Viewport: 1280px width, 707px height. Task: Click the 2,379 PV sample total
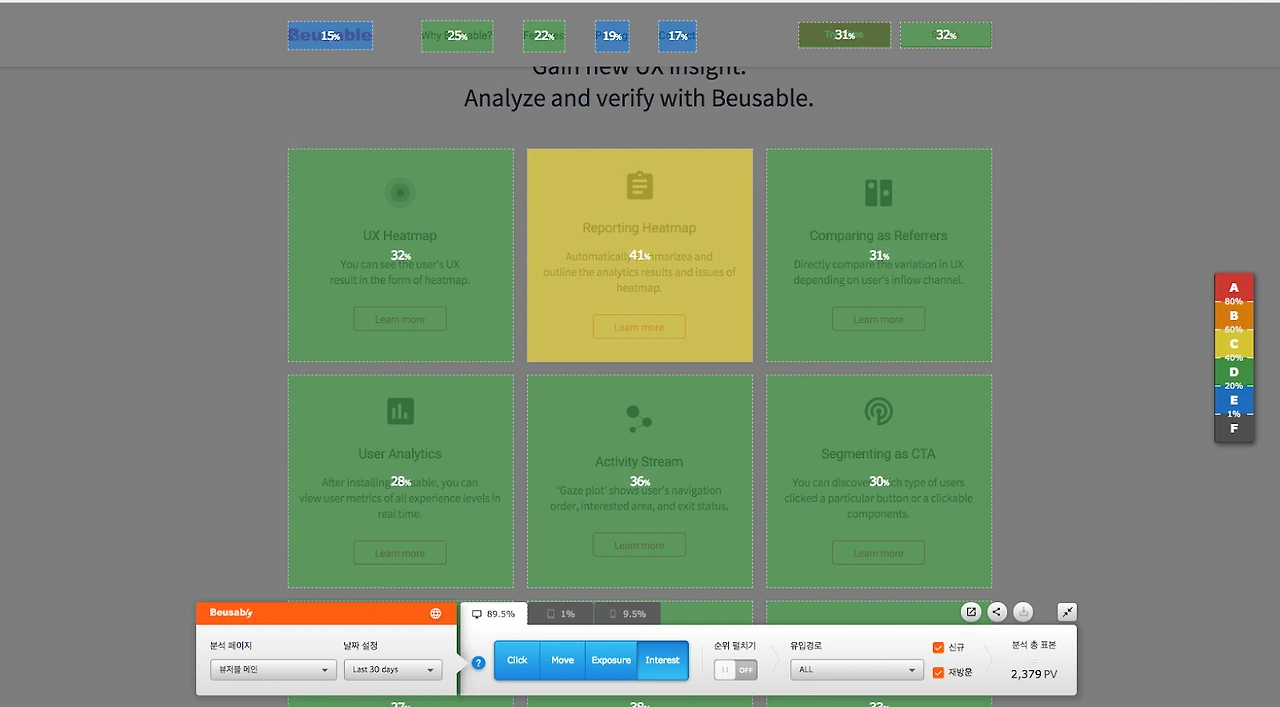[1034, 674]
